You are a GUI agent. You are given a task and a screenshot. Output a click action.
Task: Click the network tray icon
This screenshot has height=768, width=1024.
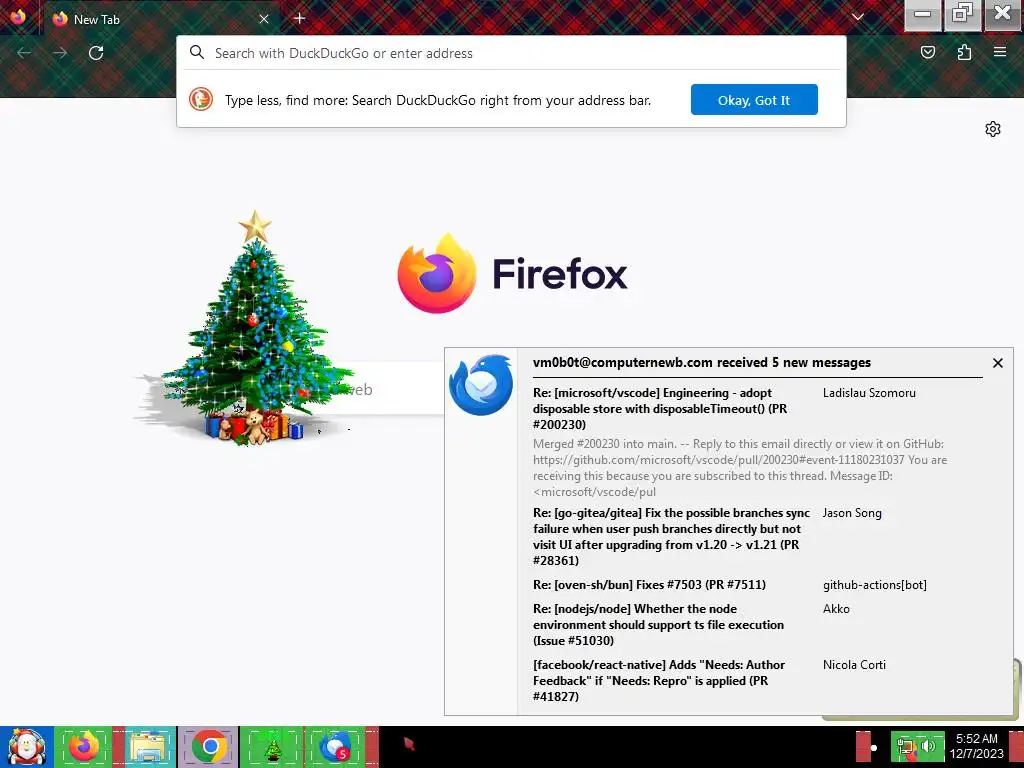pos(905,748)
